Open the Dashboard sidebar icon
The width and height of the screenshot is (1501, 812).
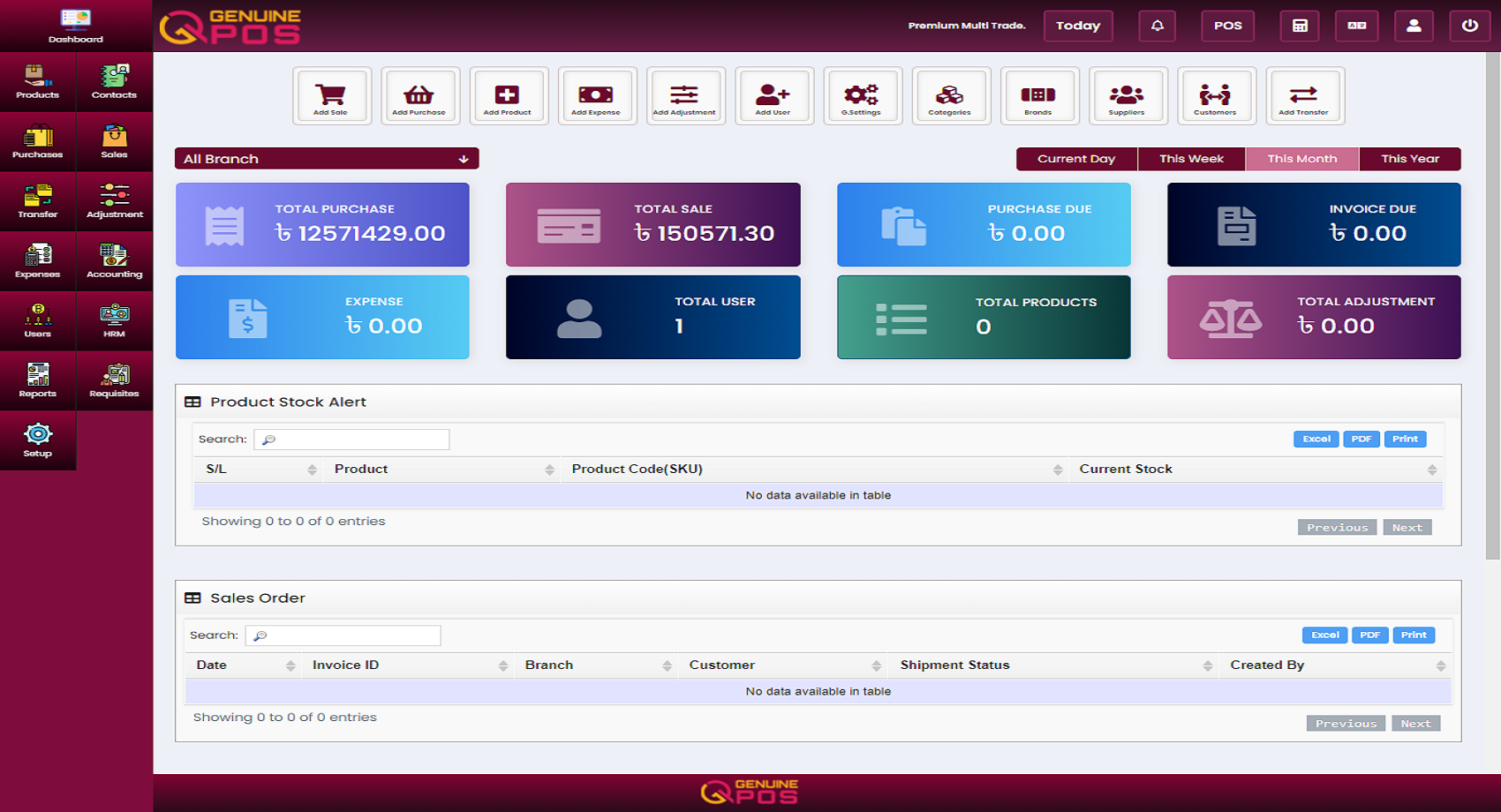coord(76,26)
